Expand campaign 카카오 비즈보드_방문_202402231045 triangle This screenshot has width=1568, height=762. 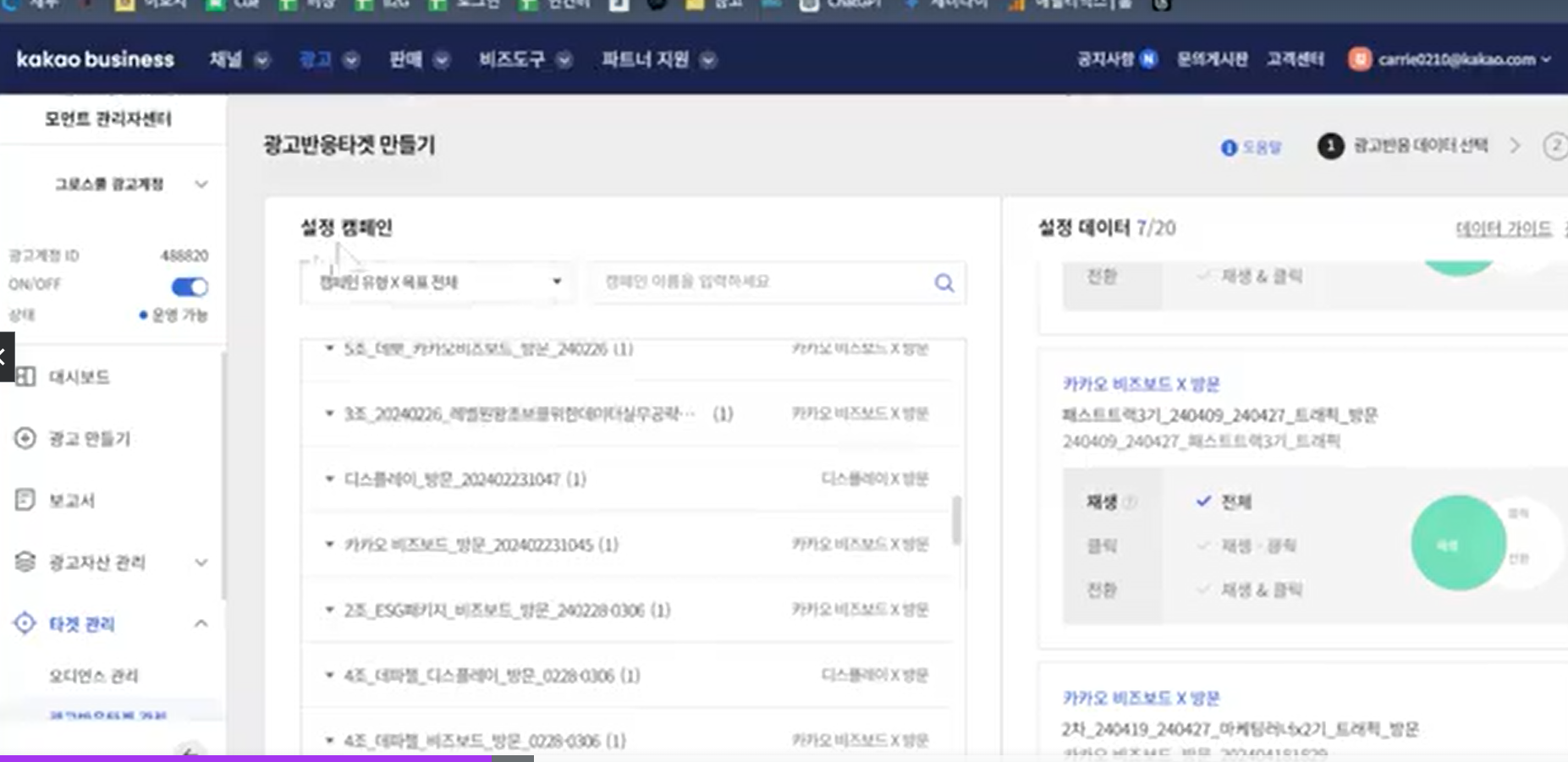coord(329,544)
